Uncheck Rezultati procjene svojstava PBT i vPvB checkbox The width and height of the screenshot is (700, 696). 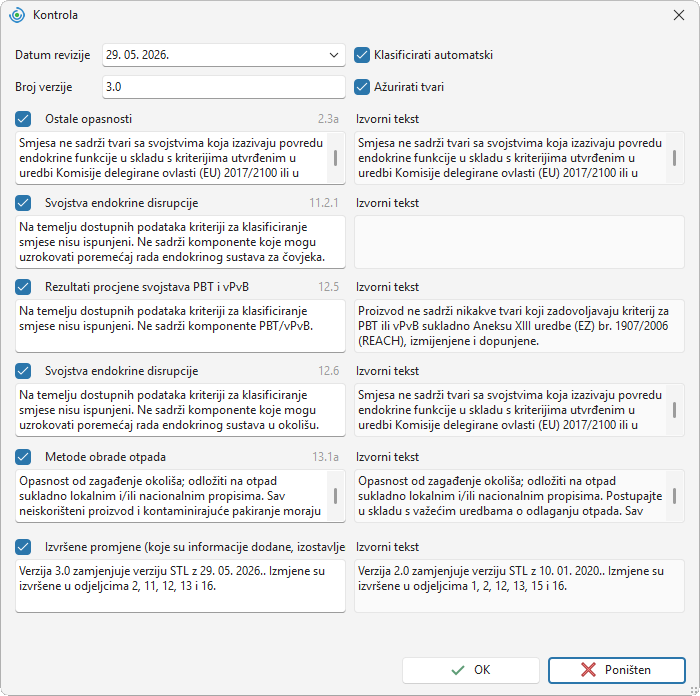click(23, 287)
